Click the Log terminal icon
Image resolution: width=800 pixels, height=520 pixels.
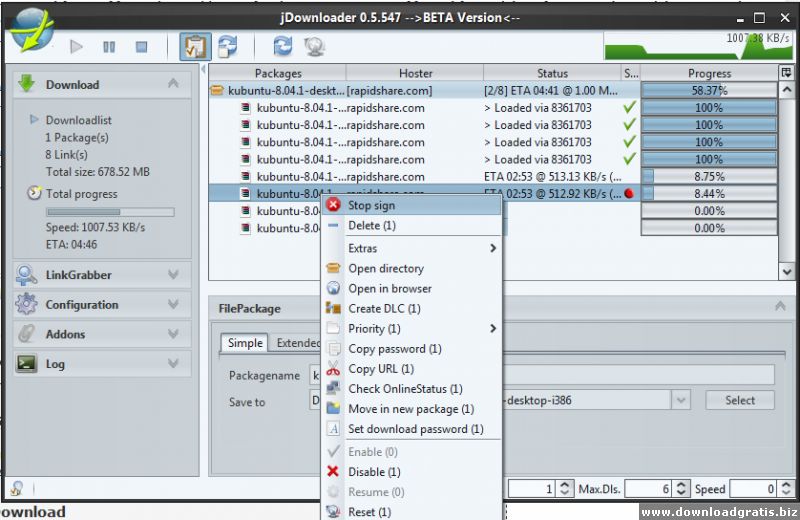26,363
